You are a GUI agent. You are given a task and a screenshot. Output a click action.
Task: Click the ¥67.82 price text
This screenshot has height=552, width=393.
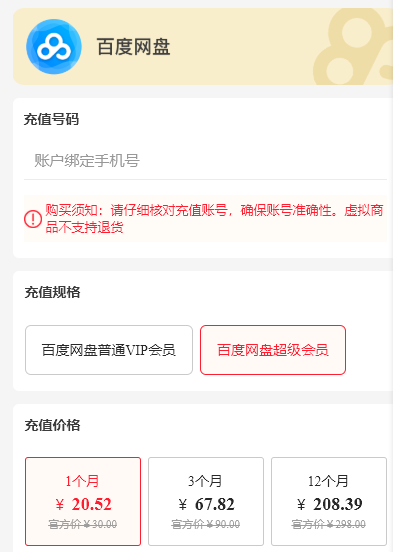[206, 504]
